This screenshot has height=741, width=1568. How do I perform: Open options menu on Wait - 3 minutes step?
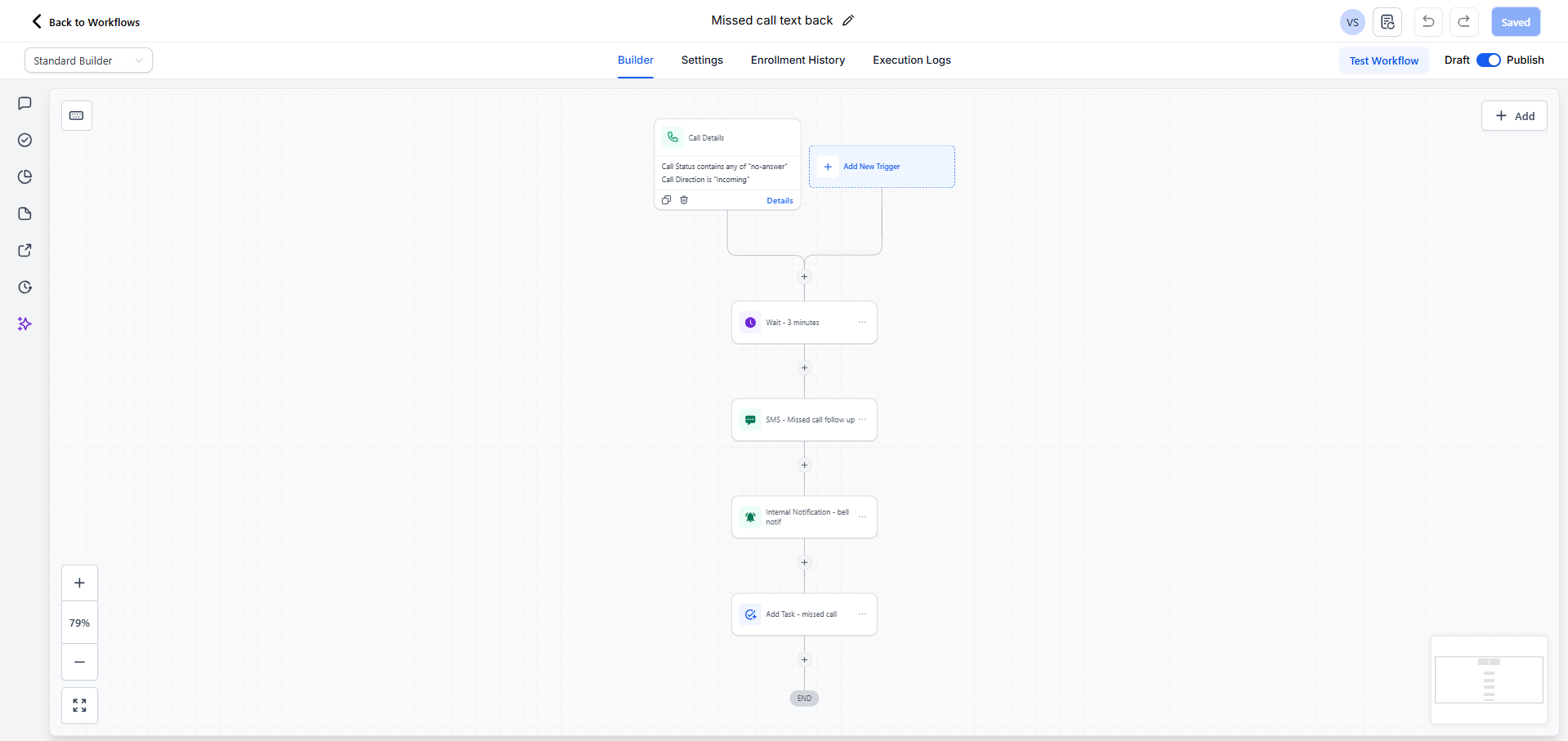point(862,323)
